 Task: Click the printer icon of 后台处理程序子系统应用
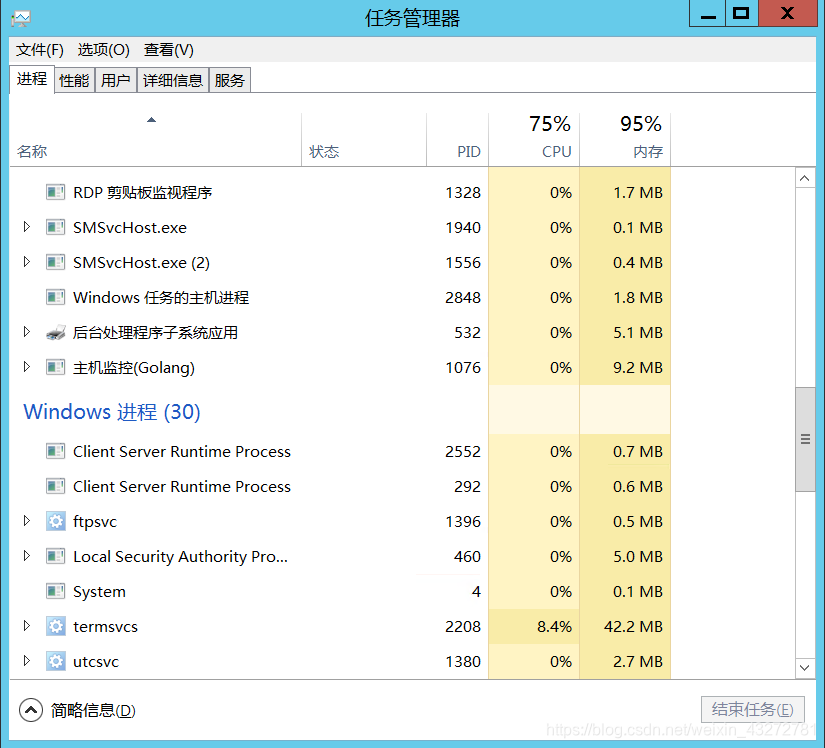[x=55, y=332]
